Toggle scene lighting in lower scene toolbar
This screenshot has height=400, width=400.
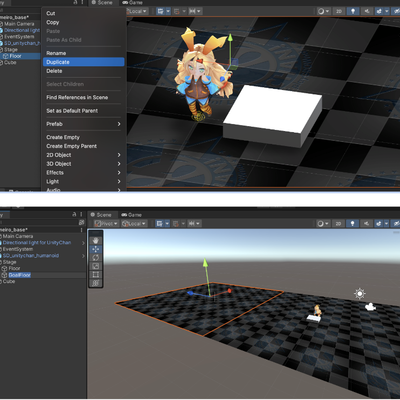pyautogui.click(x=352, y=223)
